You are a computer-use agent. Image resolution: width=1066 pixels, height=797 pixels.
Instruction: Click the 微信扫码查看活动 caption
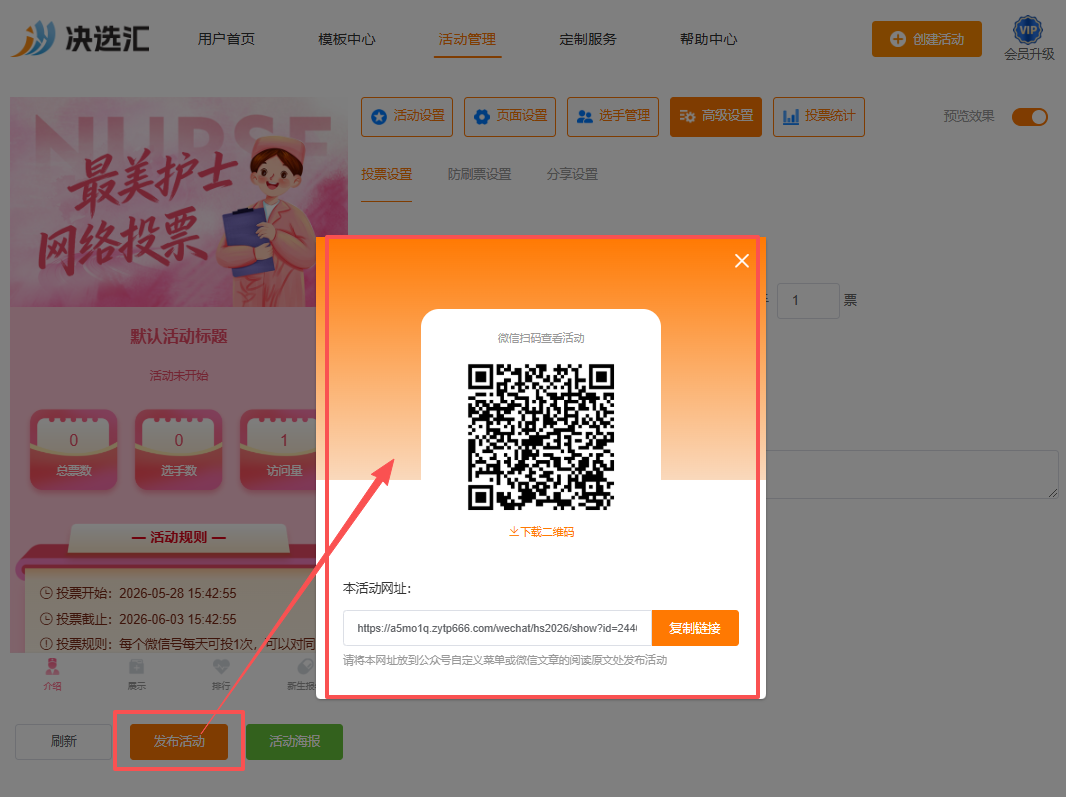541,338
